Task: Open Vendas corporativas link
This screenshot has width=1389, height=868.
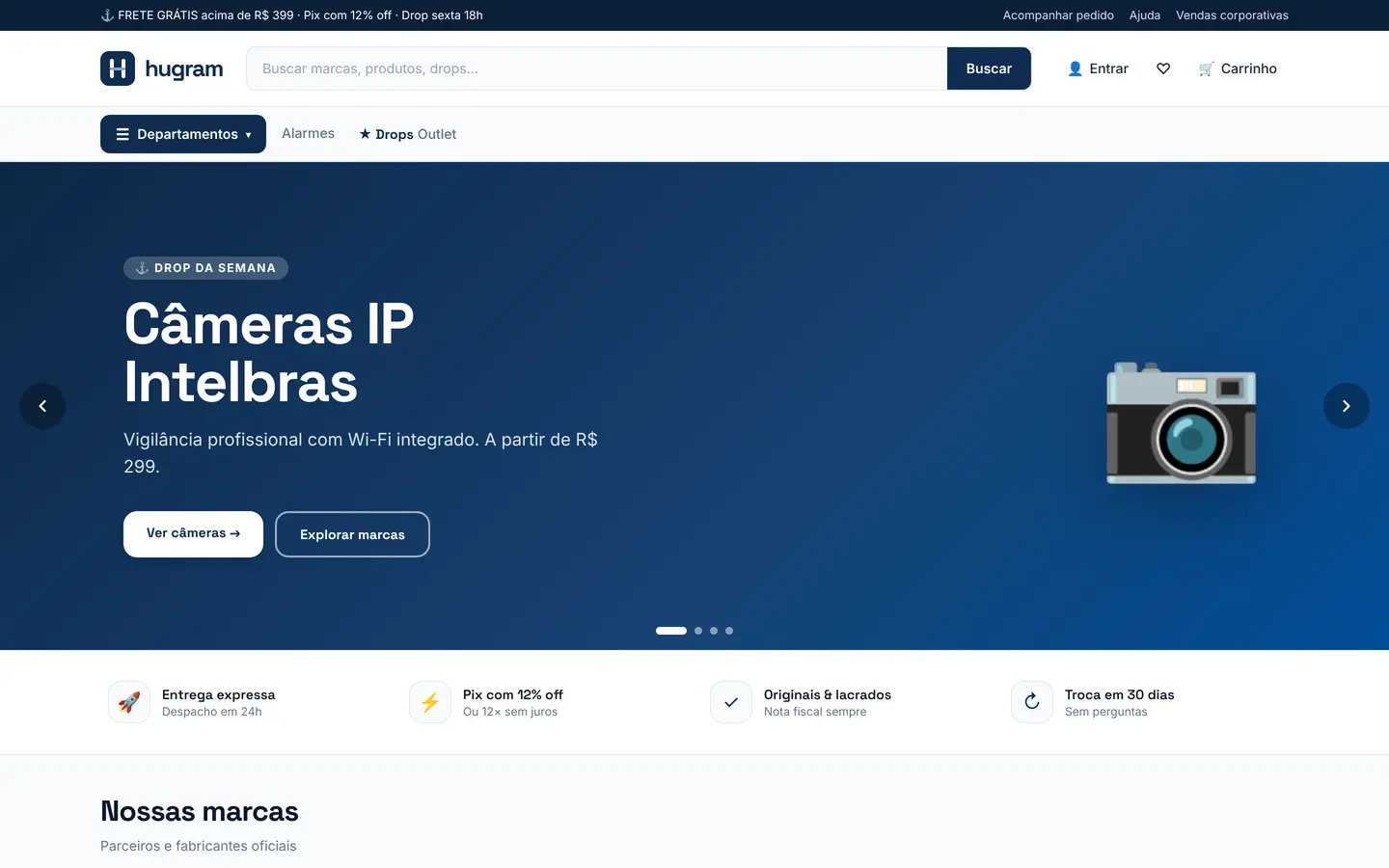Action: 1232,15
